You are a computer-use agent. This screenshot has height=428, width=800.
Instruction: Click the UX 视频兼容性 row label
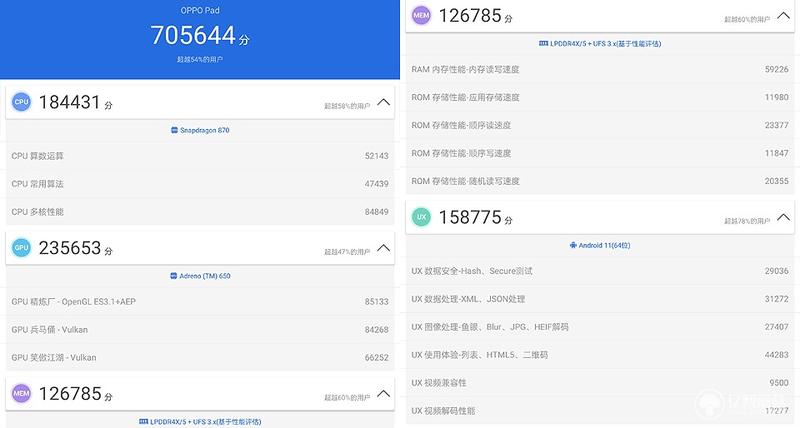coord(439,384)
